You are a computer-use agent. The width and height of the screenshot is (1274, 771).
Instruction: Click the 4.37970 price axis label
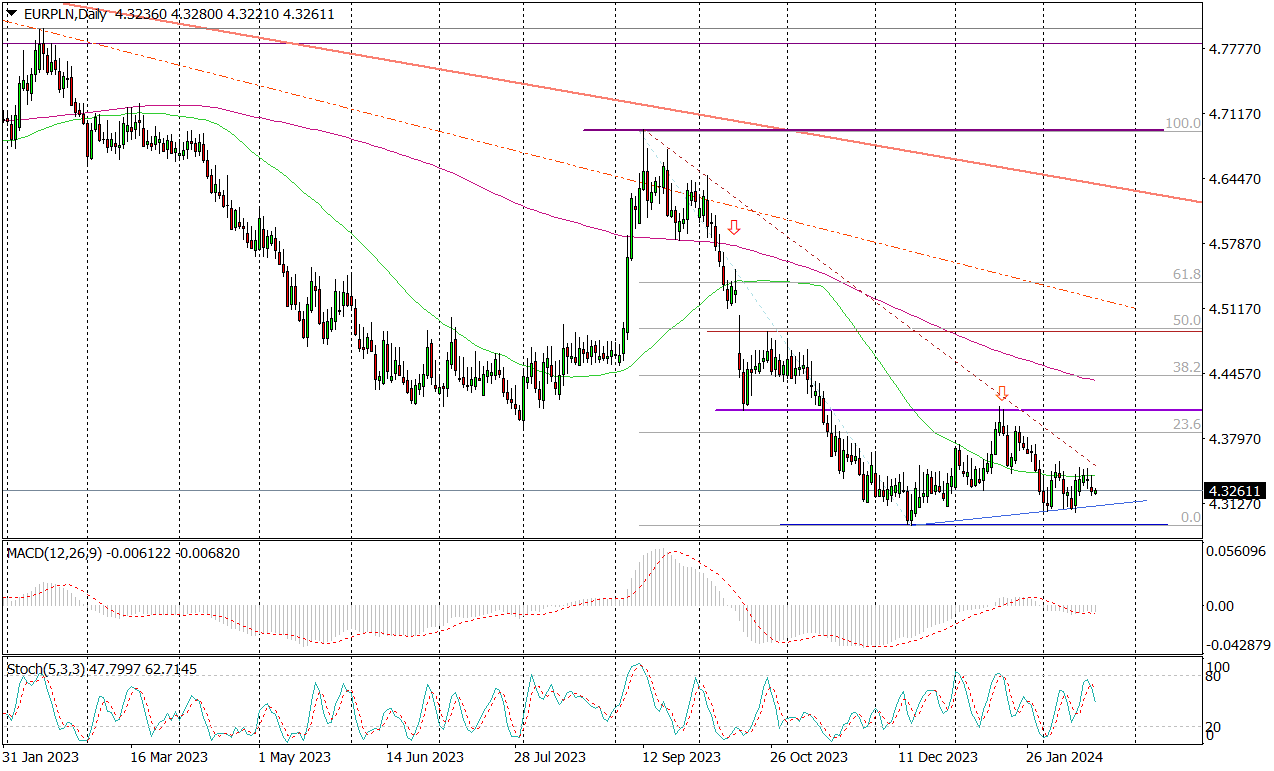1233,440
